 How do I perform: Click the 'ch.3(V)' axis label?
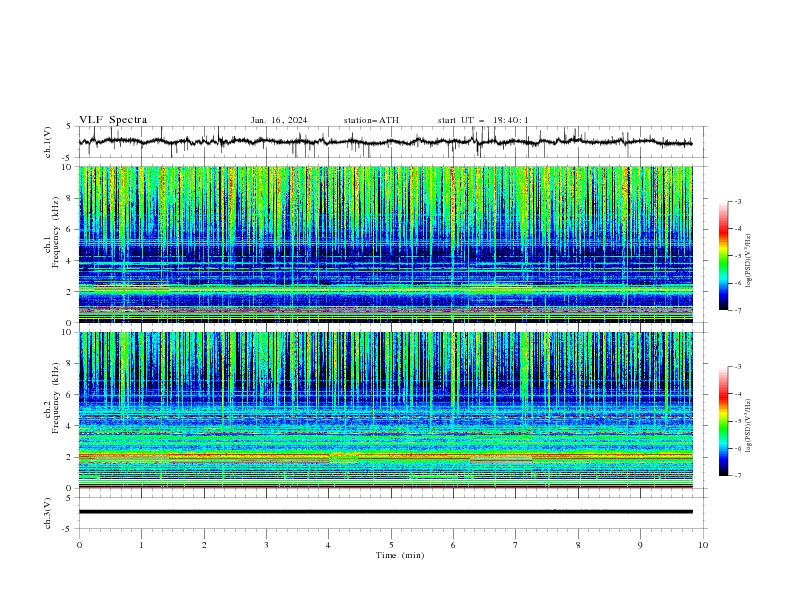click(48, 513)
